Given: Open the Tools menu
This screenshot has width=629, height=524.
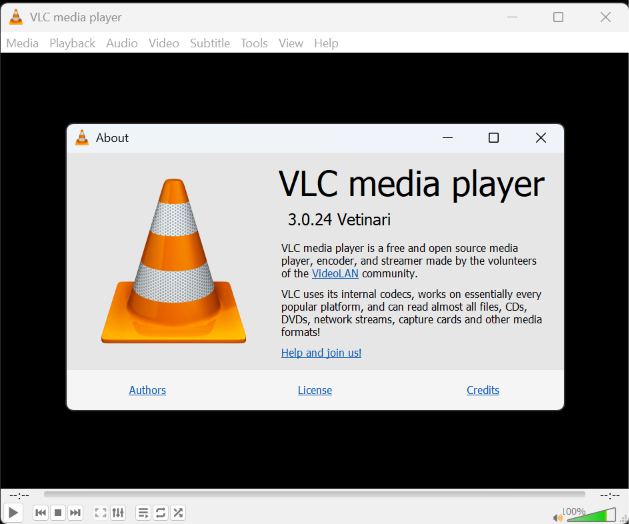Looking at the screenshot, I should click(x=254, y=43).
